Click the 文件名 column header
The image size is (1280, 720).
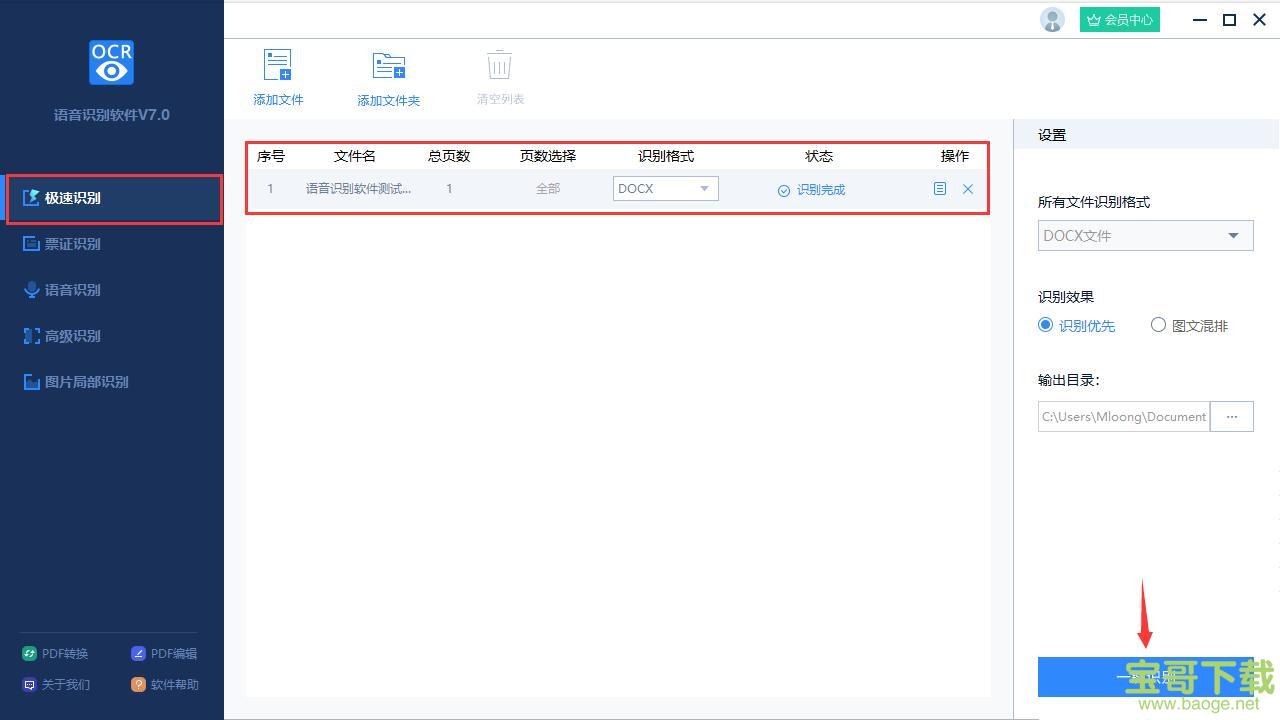click(x=355, y=156)
